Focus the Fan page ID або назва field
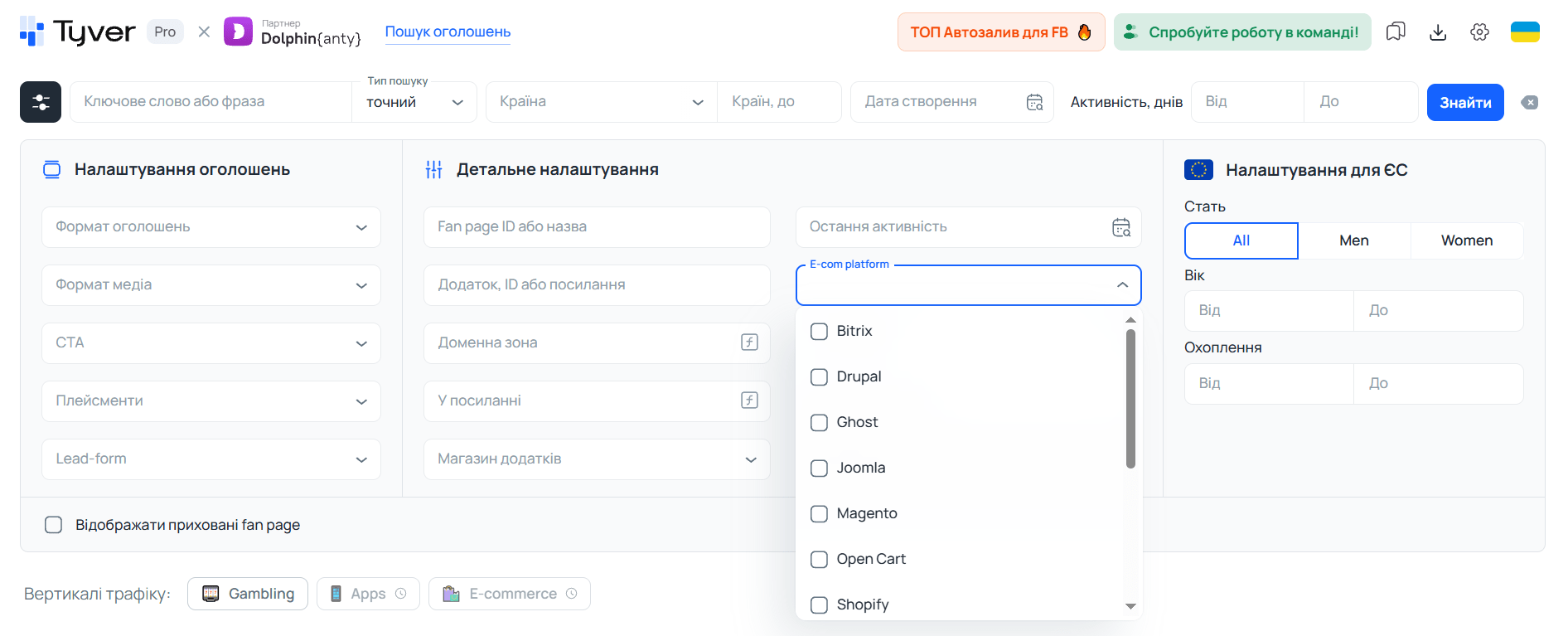Viewport: 1568px width, 636px height. (x=597, y=227)
